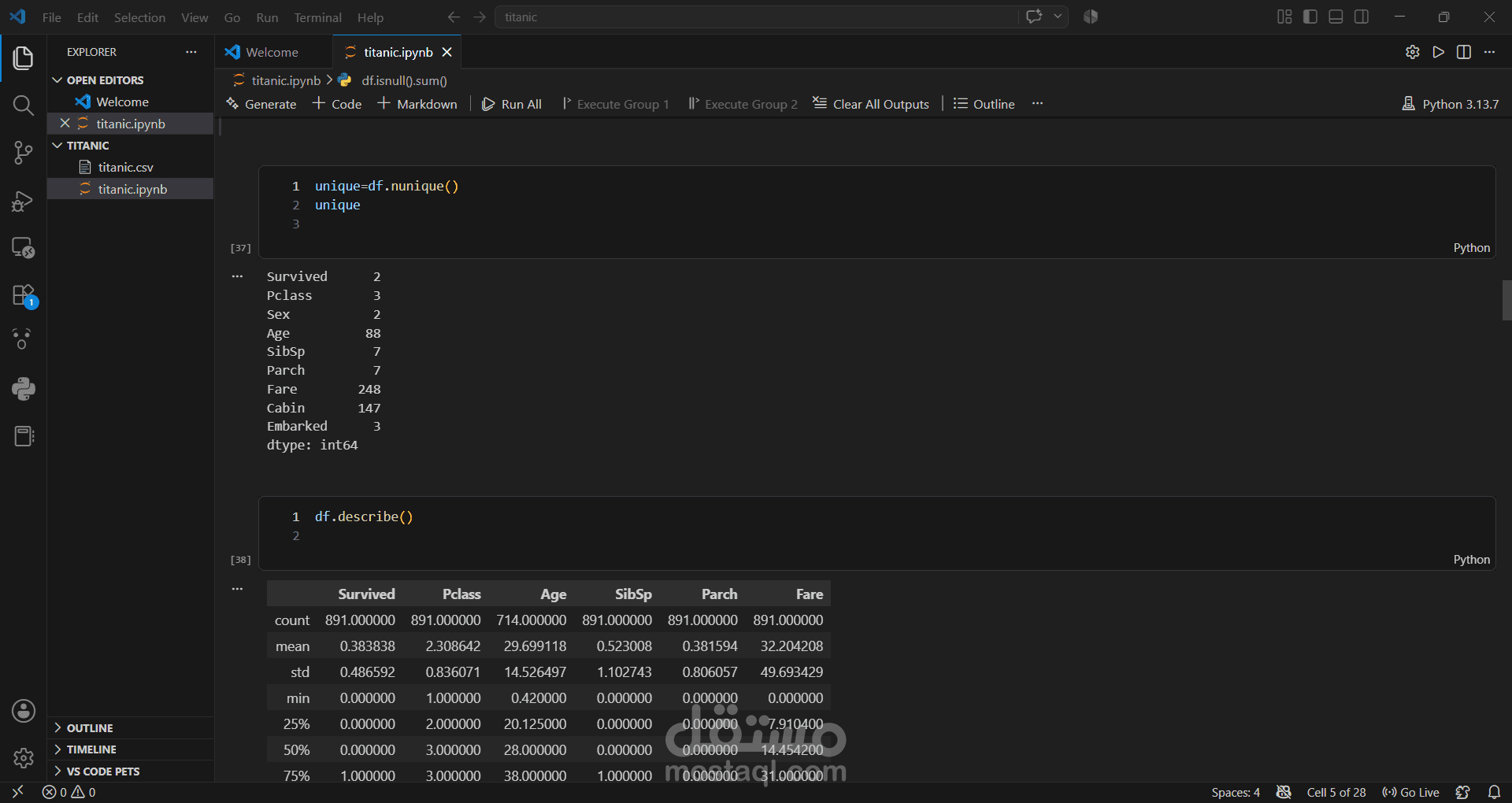Run the notebook with the play icon
Screen dimensions: 1512x803
pos(1439,52)
